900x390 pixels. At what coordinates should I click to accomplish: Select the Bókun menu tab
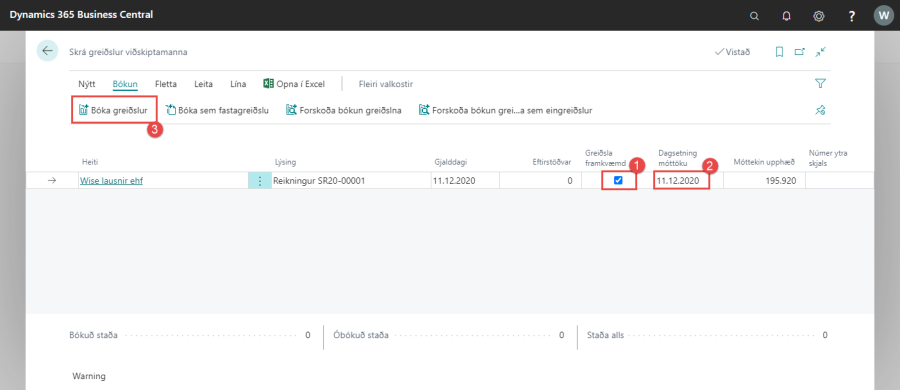click(125, 84)
